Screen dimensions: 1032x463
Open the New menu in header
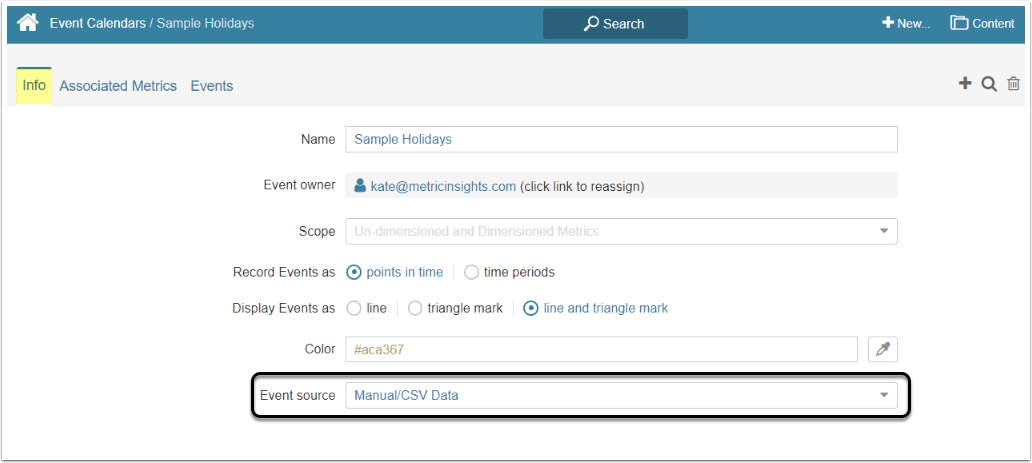point(906,23)
